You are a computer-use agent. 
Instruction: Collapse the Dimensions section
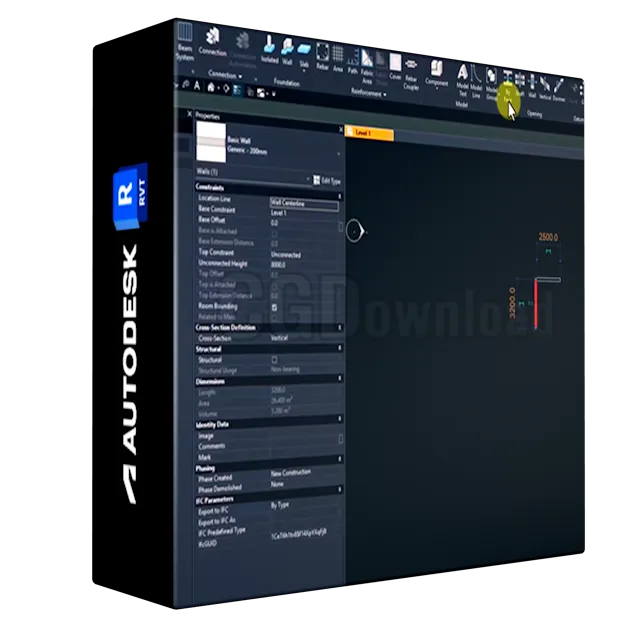[x=340, y=378]
